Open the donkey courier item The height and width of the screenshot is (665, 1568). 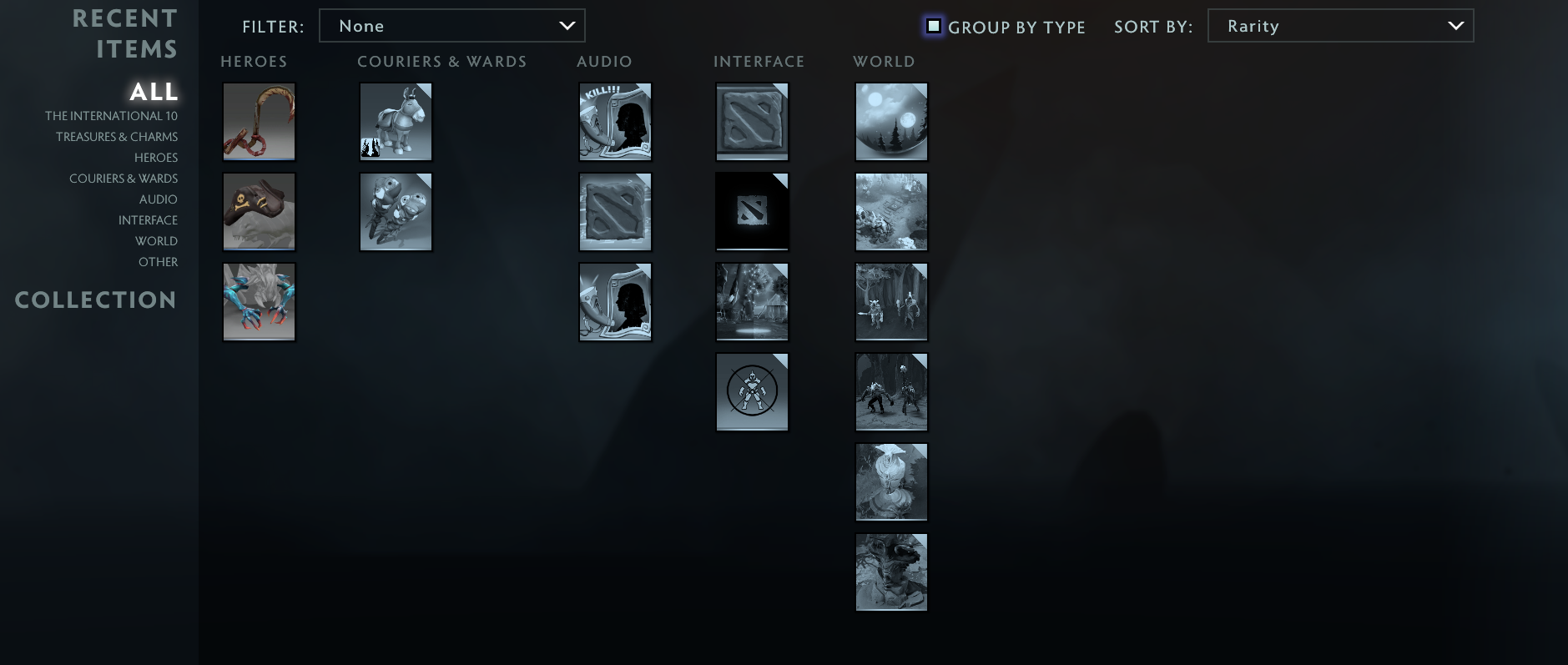396,122
